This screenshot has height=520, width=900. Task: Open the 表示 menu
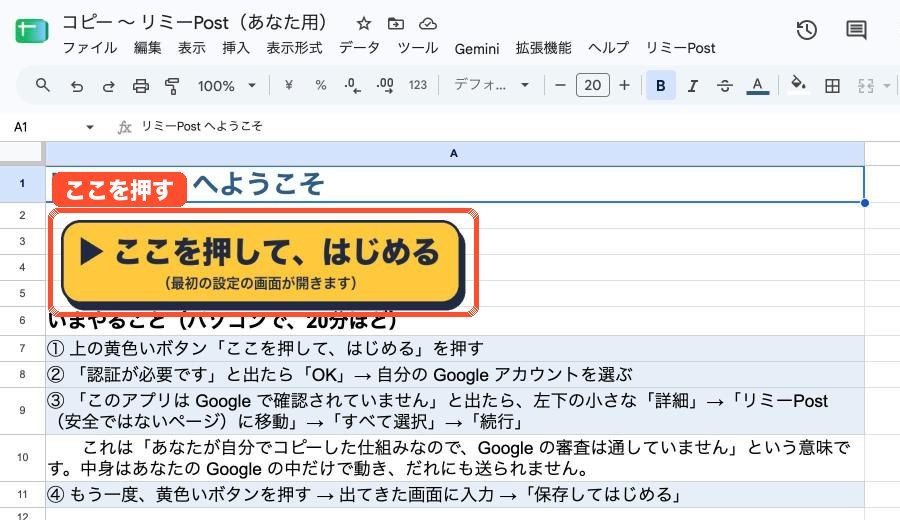(x=192, y=48)
